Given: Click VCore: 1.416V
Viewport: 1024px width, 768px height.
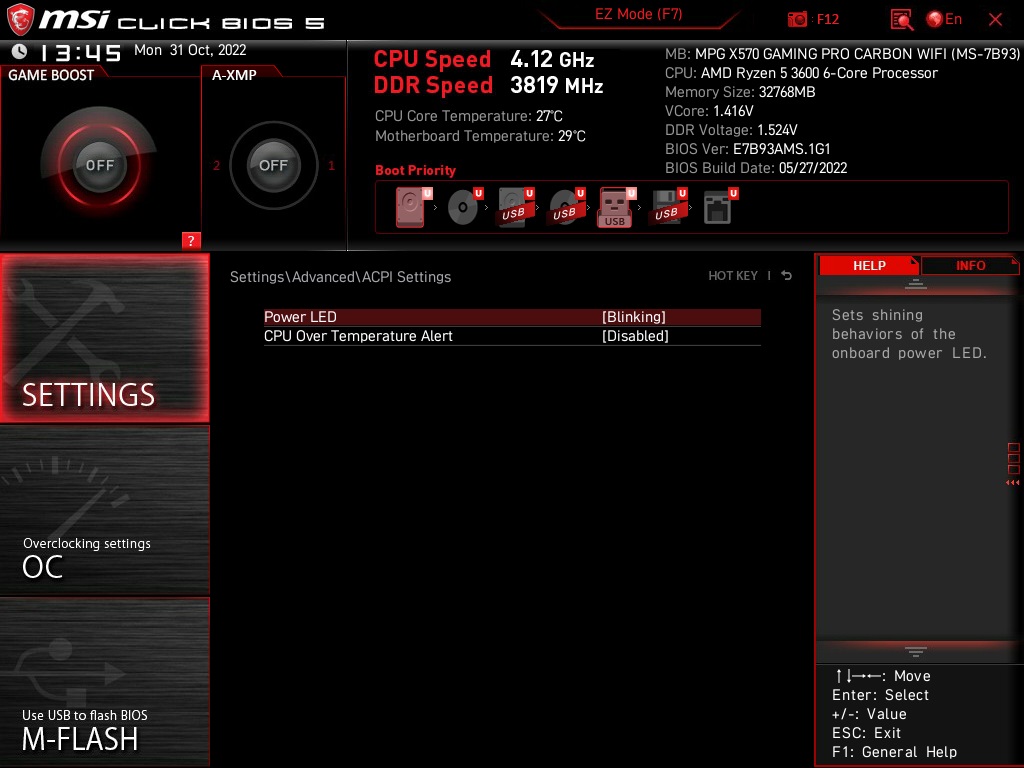Looking at the screenshot, I should pyautogui.click(x=709, y=111).
